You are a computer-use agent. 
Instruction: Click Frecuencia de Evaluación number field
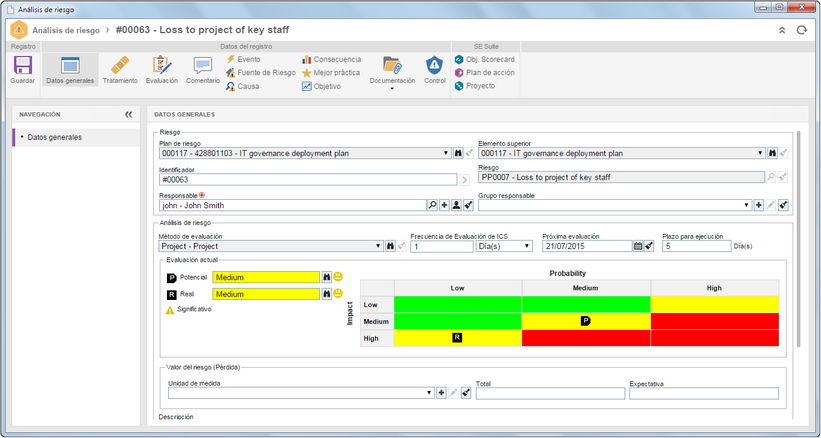[442, 246]
